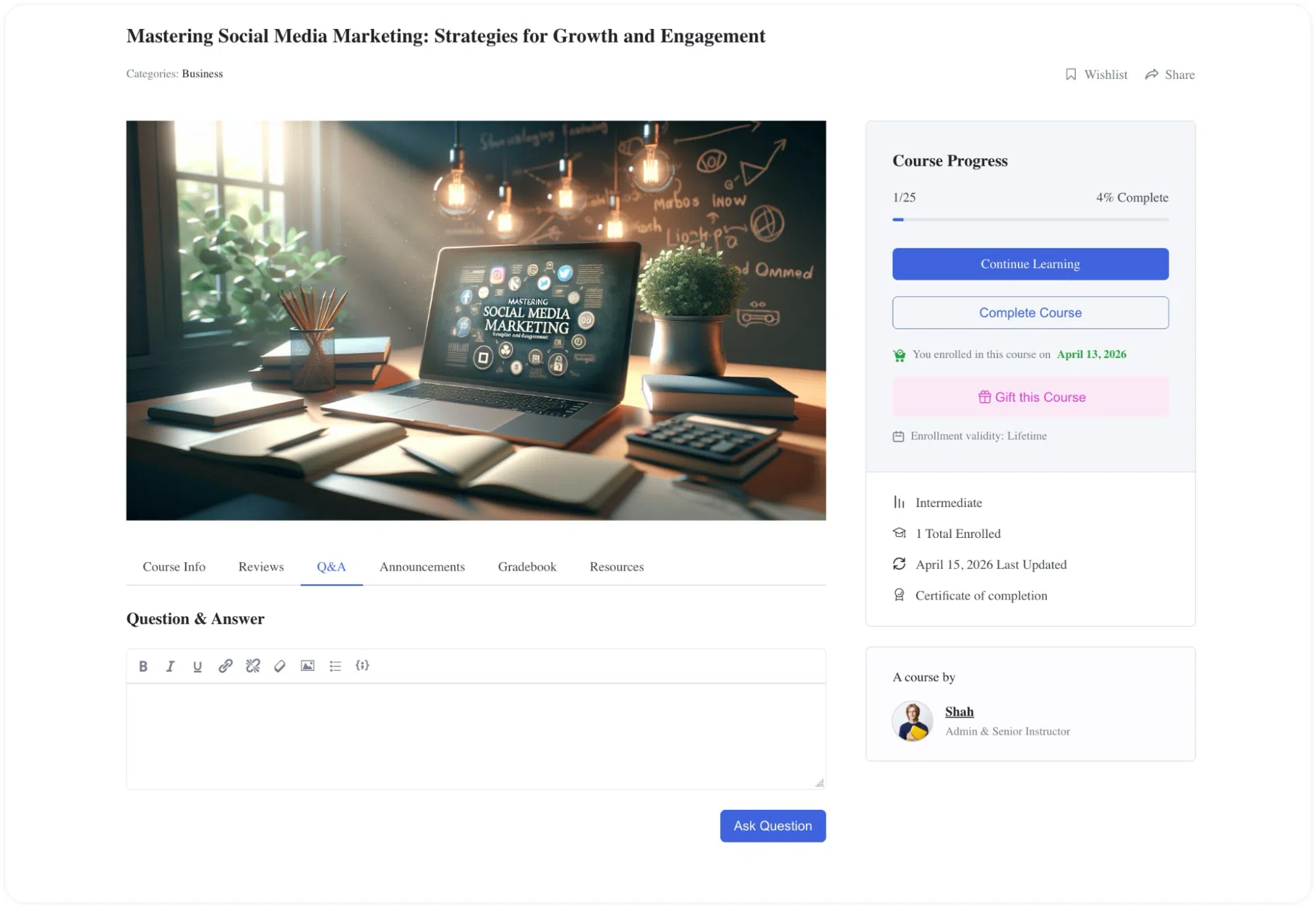Insert an image into the question
This screenshot has height=908, width=1316.
point(307,666)
